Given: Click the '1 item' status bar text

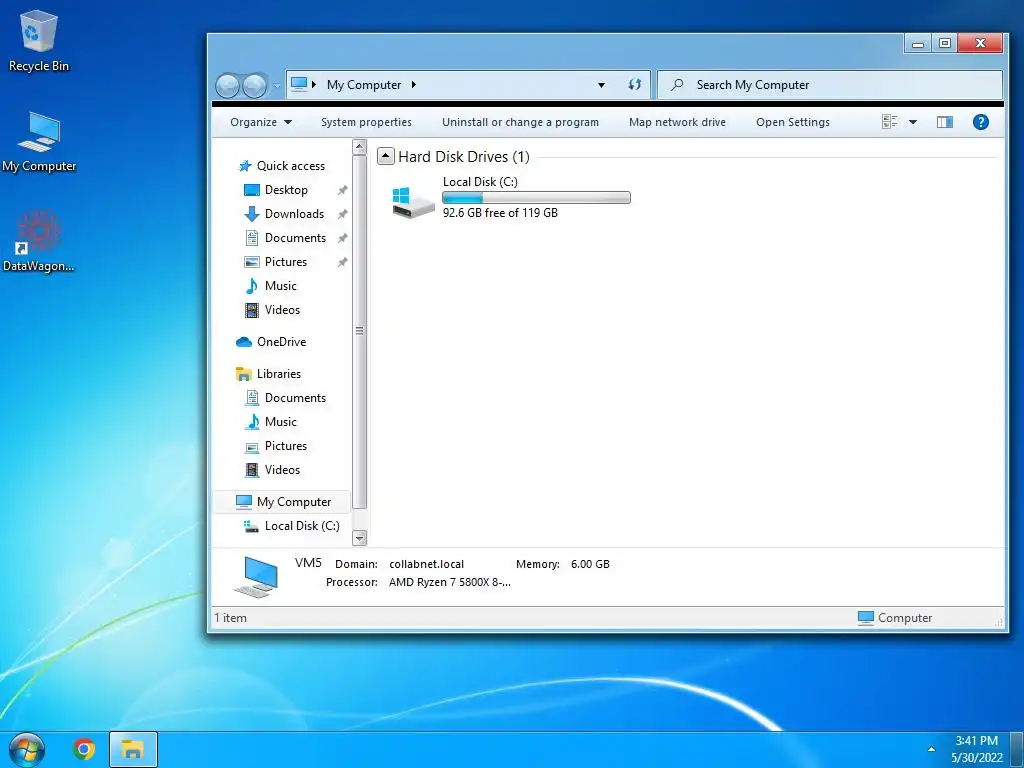Looking at the screenshot, I should click(x=231, y=618).
